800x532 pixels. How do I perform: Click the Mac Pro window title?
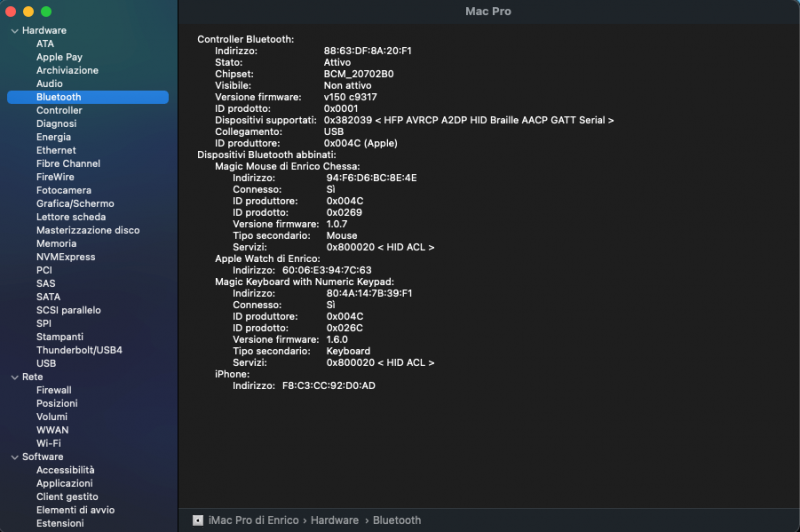tap(488, 11)
